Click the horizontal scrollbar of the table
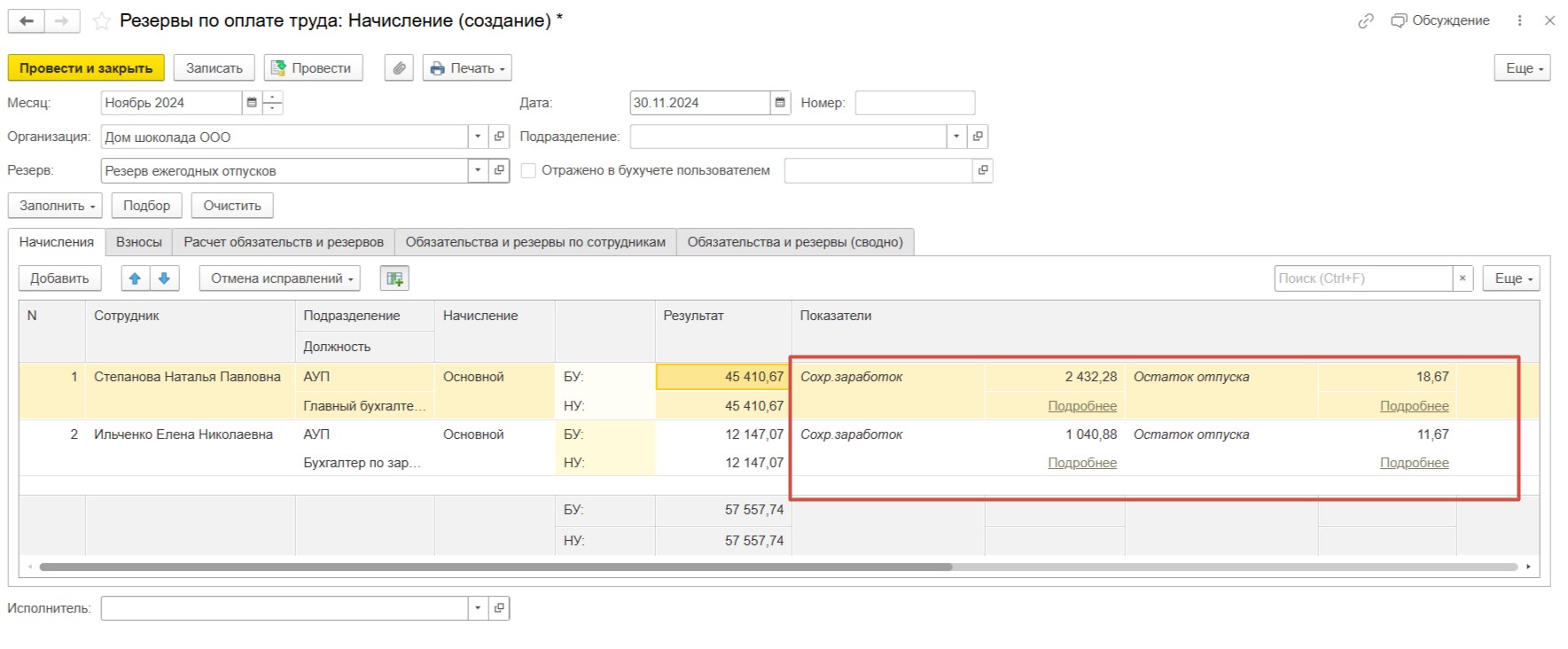The width and height of the screenshot is (1568, 649). pyautogui.click(x=496, y=567)
